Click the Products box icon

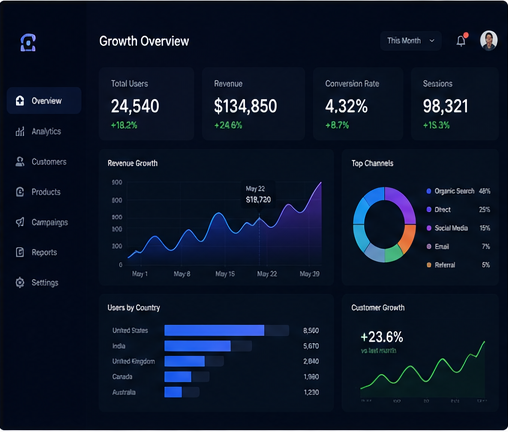tap(20, 192)
